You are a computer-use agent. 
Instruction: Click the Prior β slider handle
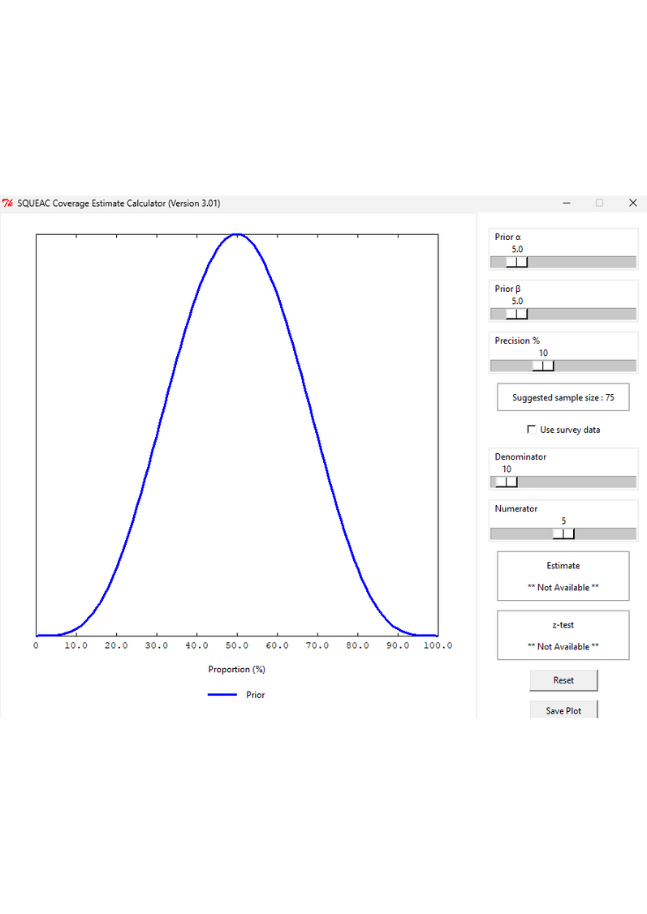[517, 314]
